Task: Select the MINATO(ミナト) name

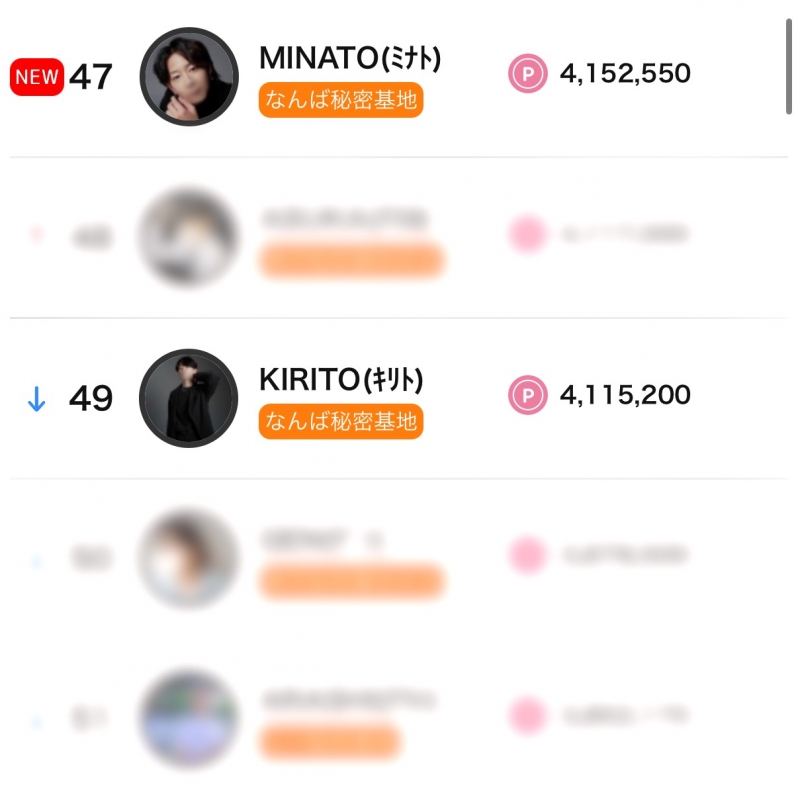Action: pyautogui.click(x=349, y=59)
